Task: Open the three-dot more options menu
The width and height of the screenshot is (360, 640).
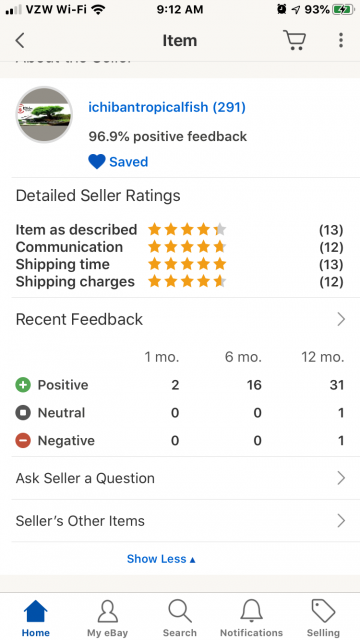Action: click(x=341, y=40)
